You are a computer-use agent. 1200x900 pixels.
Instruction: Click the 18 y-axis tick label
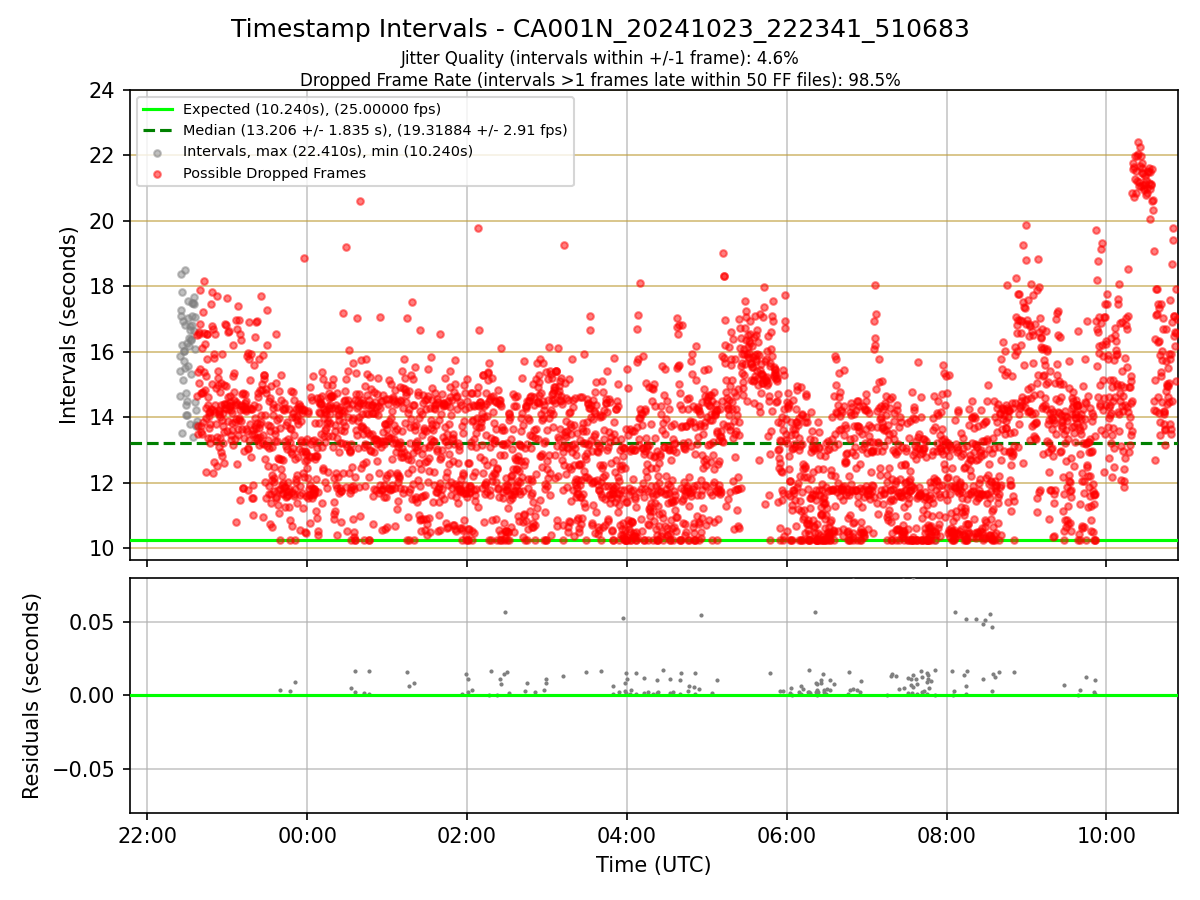tap(102, 286)
